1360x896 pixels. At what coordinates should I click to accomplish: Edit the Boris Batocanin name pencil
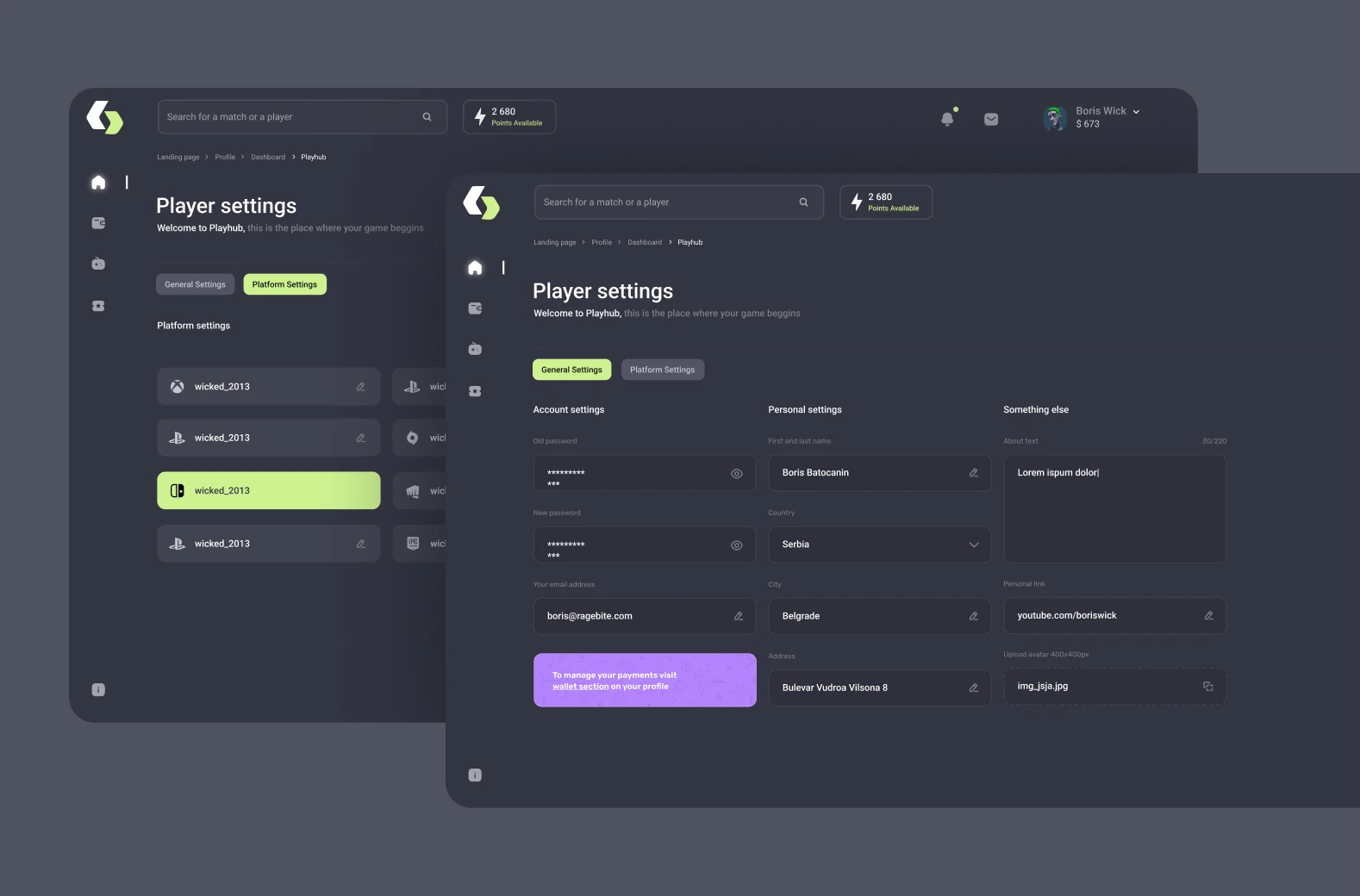tap(974, 473)
